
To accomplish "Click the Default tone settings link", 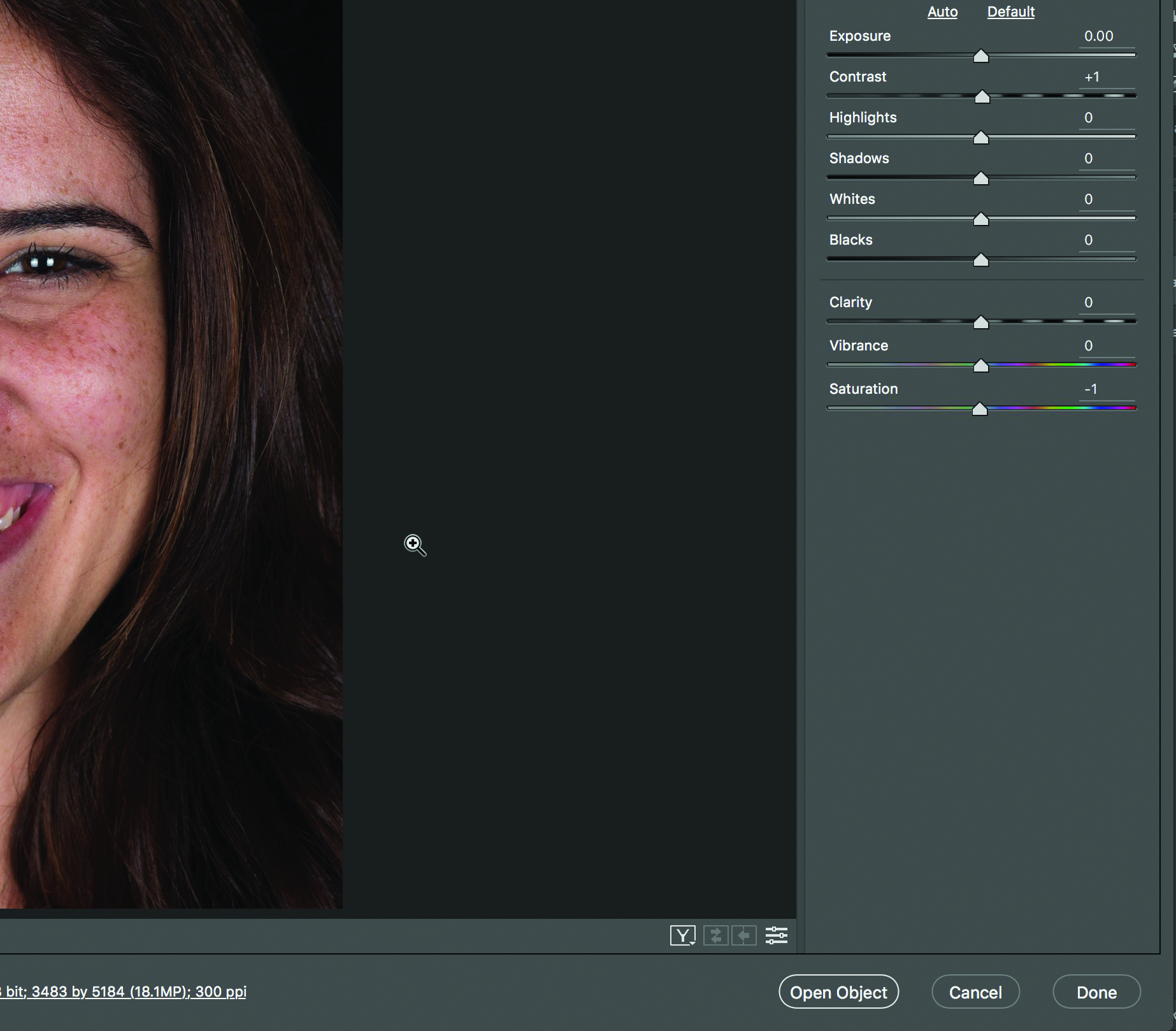I will tap(1010, 12).
